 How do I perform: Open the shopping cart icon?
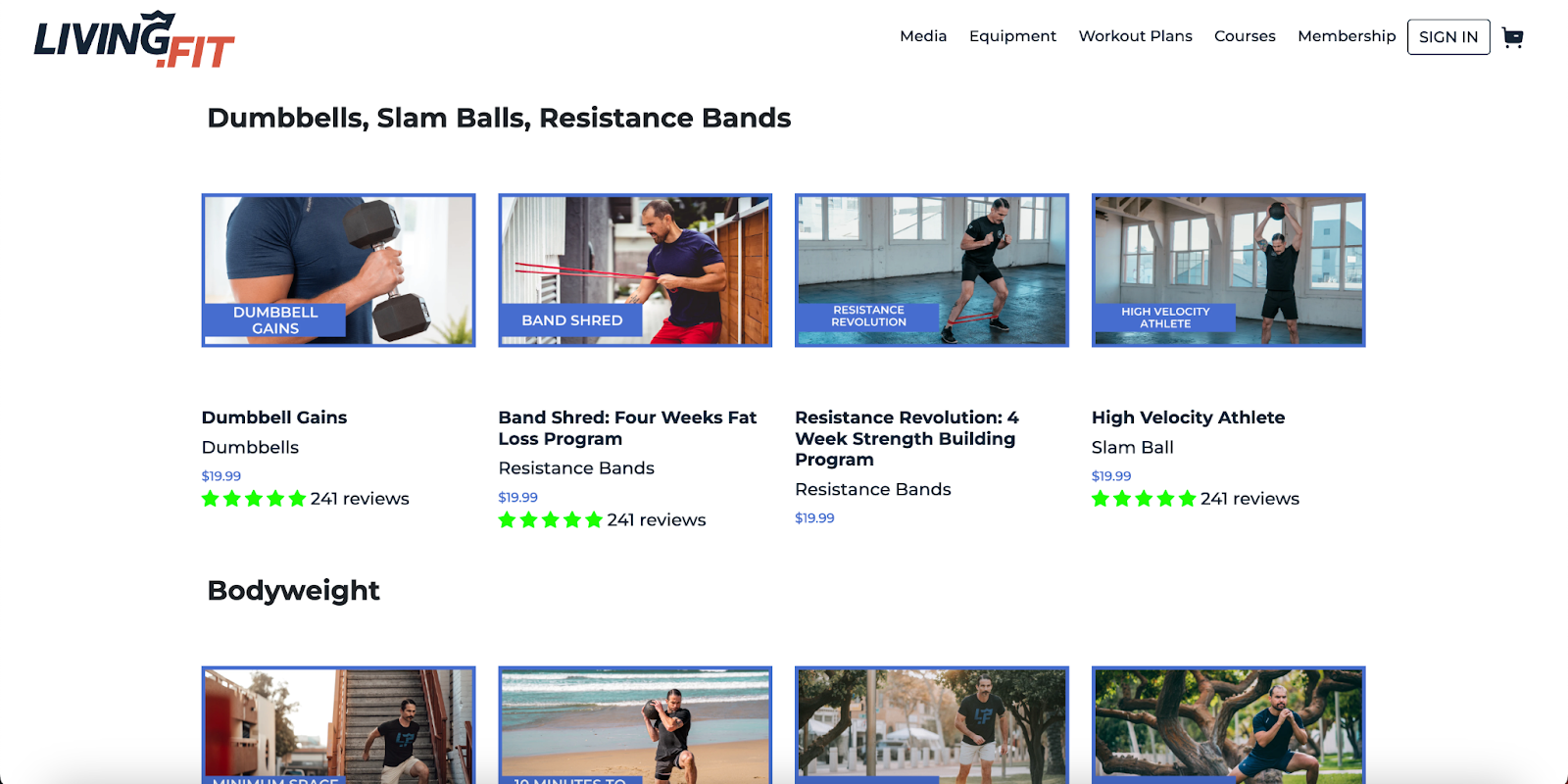coord(1513,37)
